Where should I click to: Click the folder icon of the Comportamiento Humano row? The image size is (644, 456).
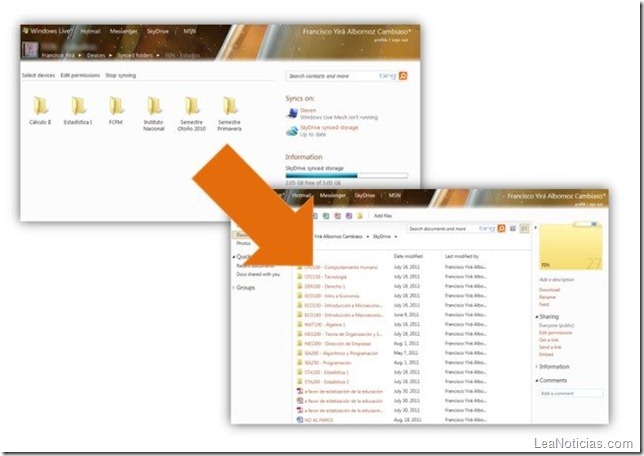click(300, 267)
